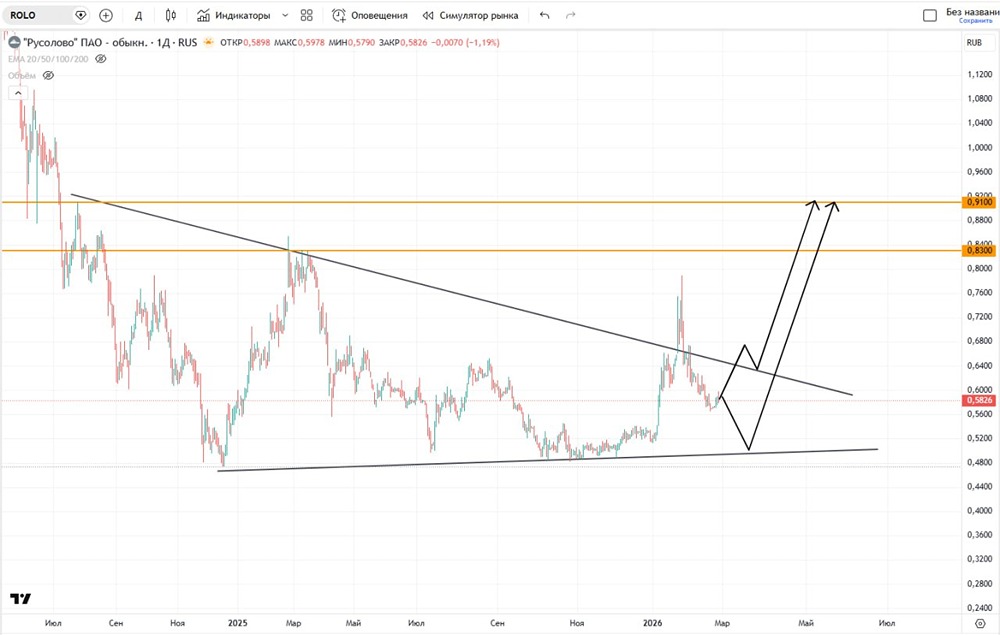1000x635 pixels.
Task: Collapse the indicator legend with the caret button
Action: click(18, 93)
